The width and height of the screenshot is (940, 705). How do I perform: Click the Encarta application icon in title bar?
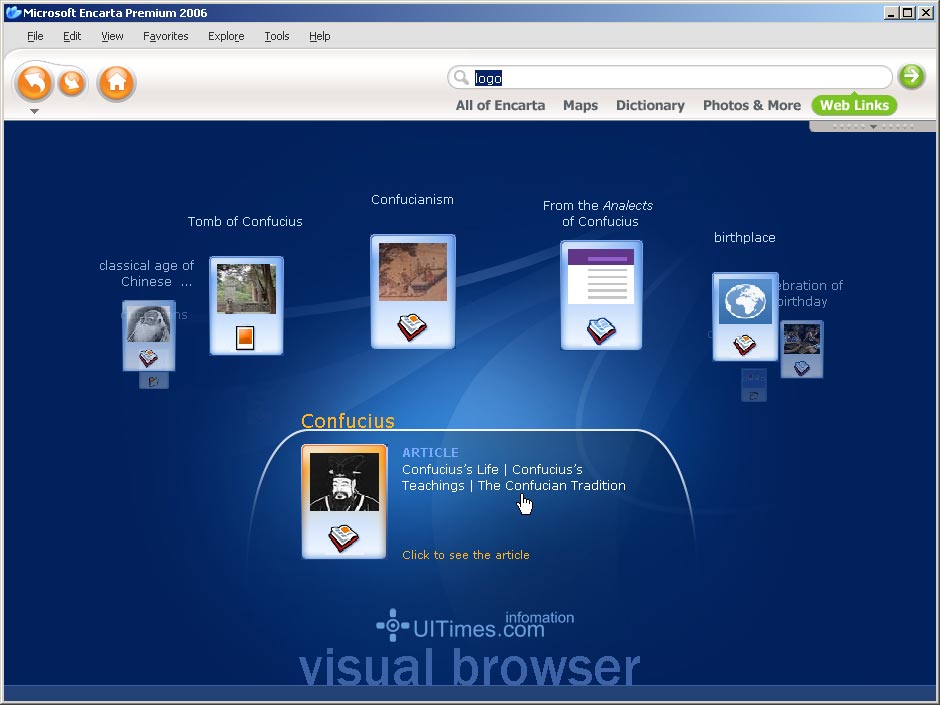coord(13,13)
